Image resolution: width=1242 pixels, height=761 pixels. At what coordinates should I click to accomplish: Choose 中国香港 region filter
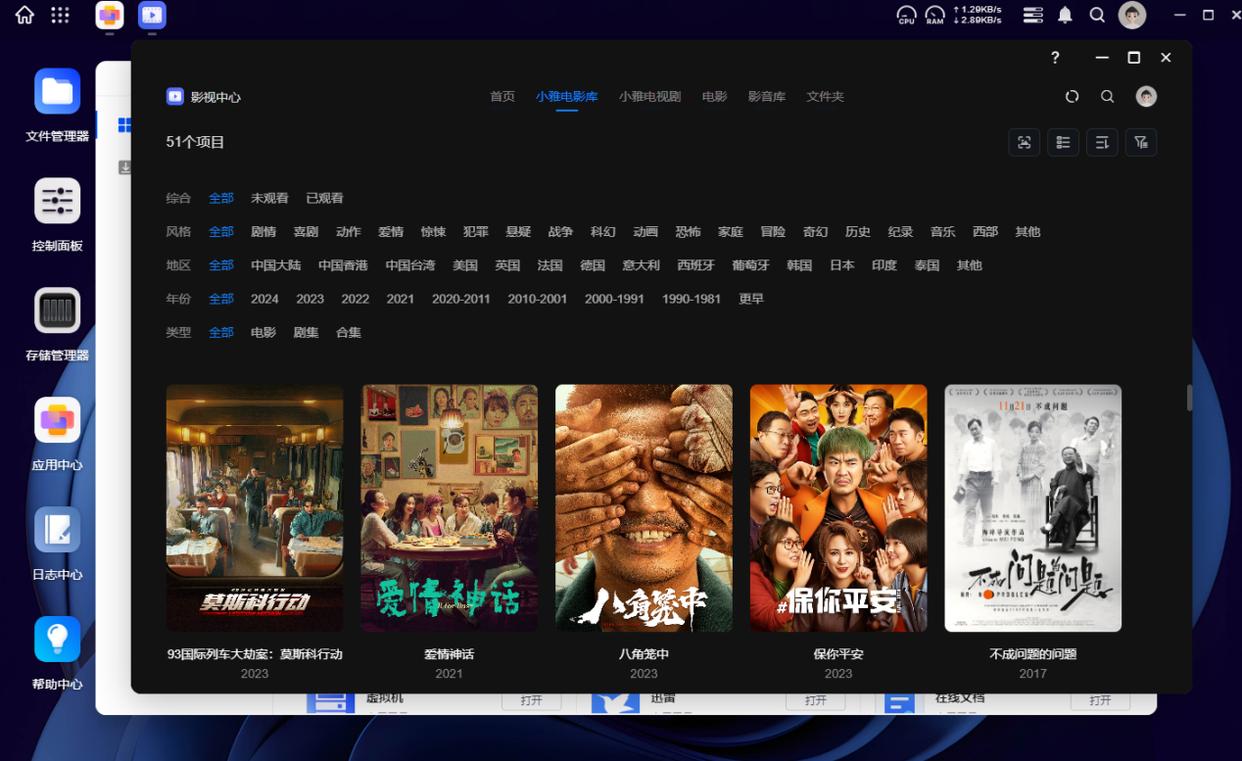343,266
